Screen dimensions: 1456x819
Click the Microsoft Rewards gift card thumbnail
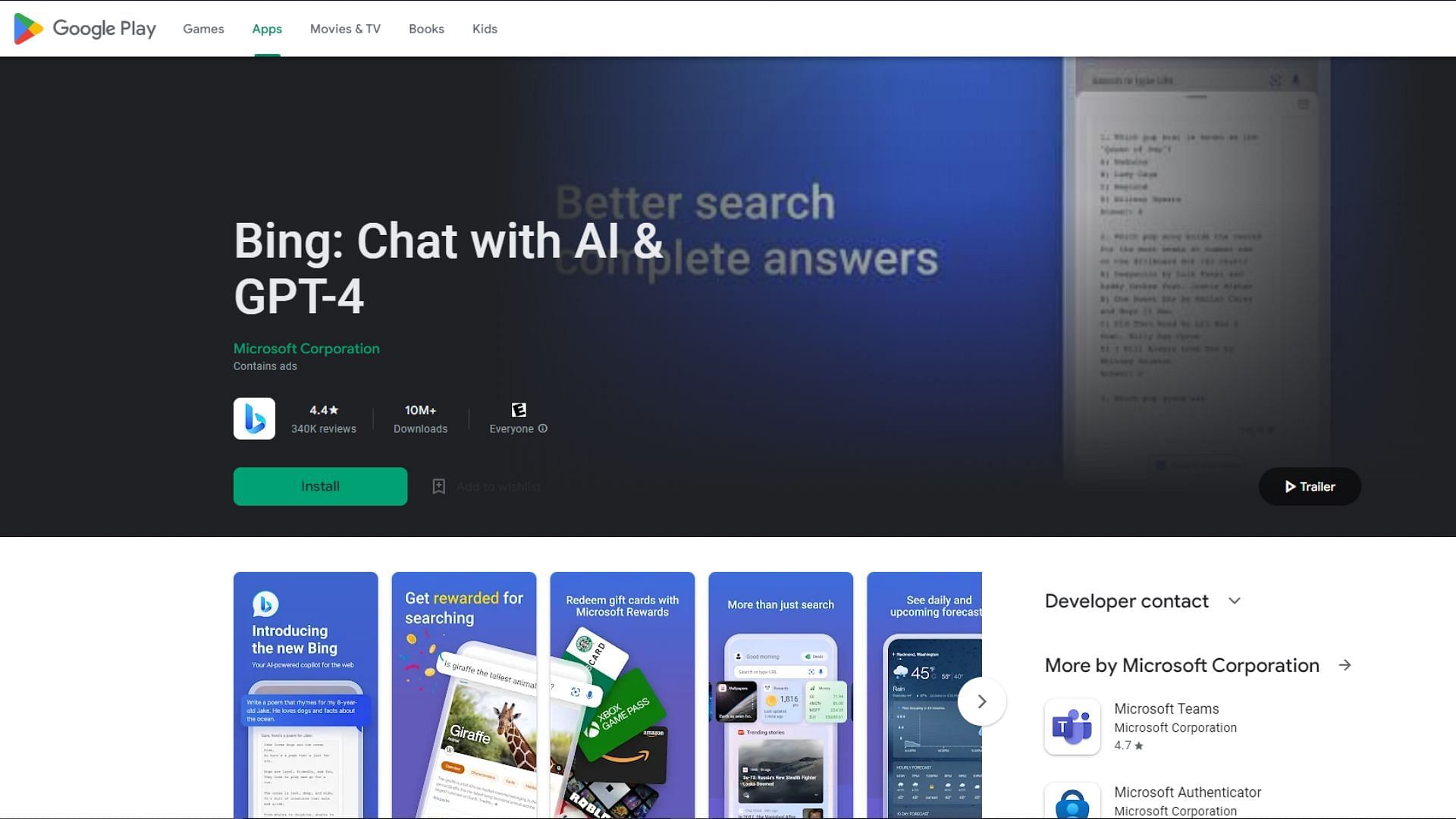click(x=622, y=695)
